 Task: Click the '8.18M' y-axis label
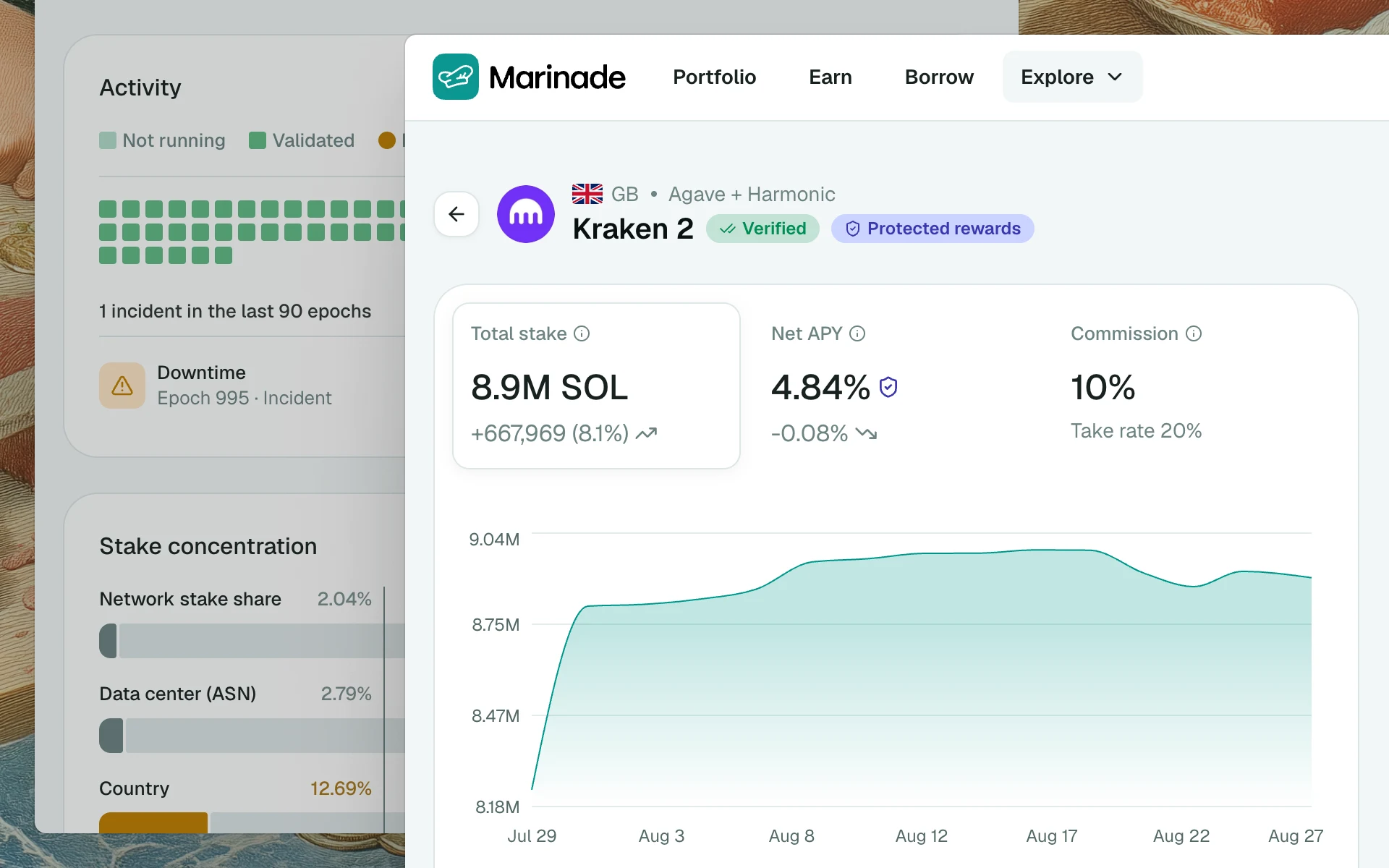pos(497,807)
